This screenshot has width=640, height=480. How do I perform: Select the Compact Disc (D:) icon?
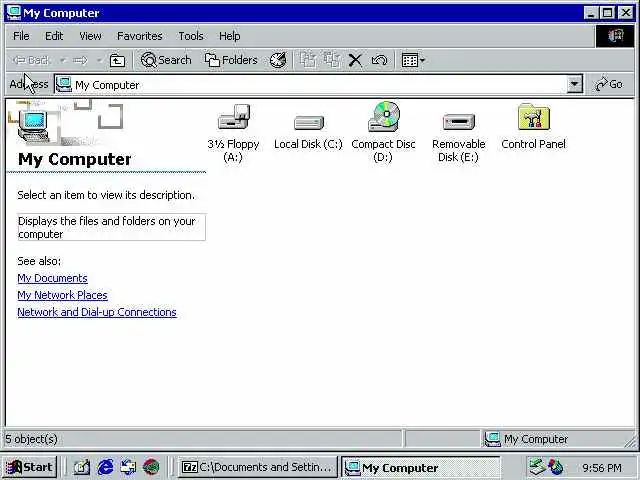384,116
